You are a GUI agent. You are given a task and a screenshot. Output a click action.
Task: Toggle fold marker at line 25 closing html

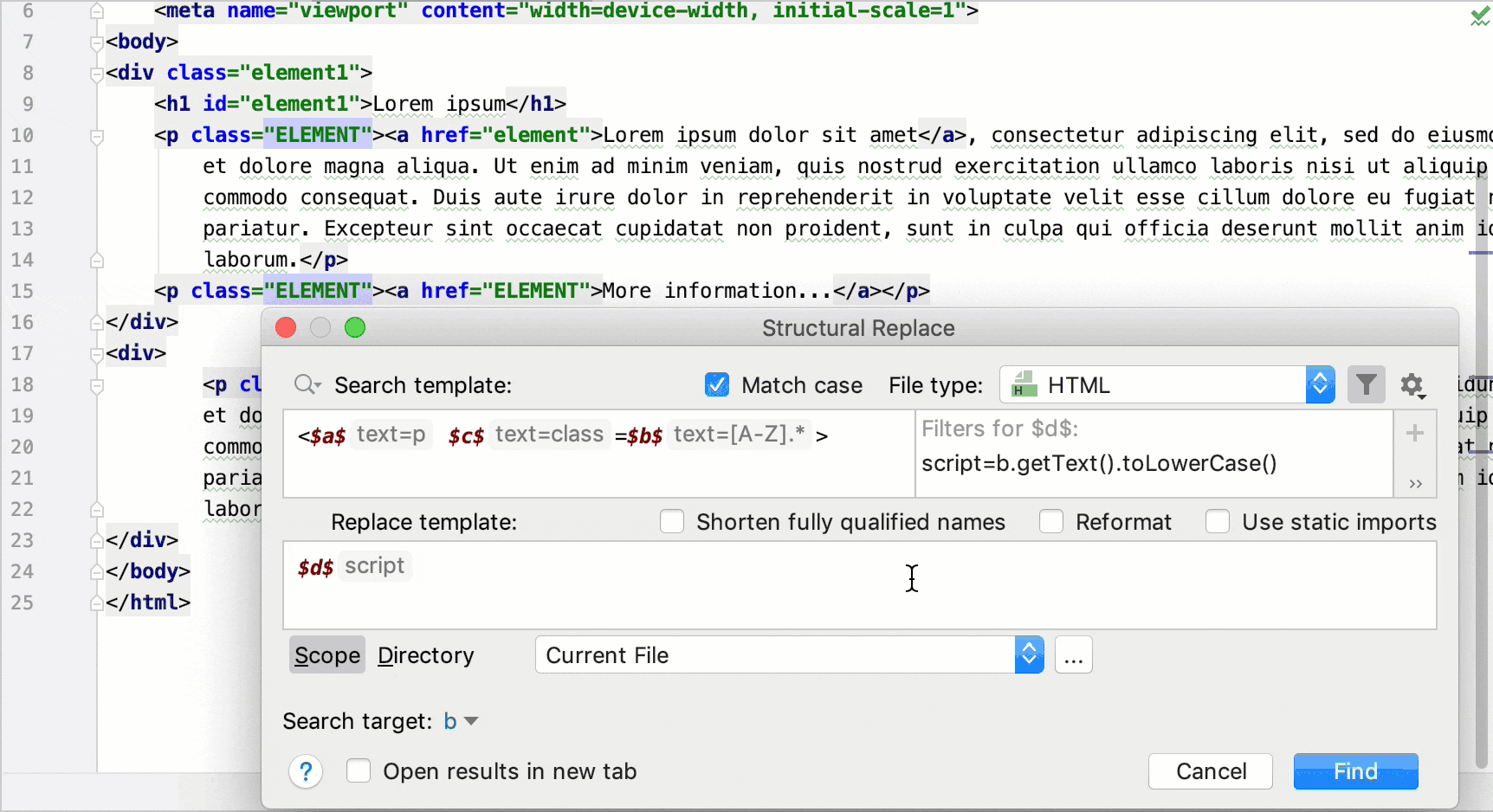coord(97,603)
